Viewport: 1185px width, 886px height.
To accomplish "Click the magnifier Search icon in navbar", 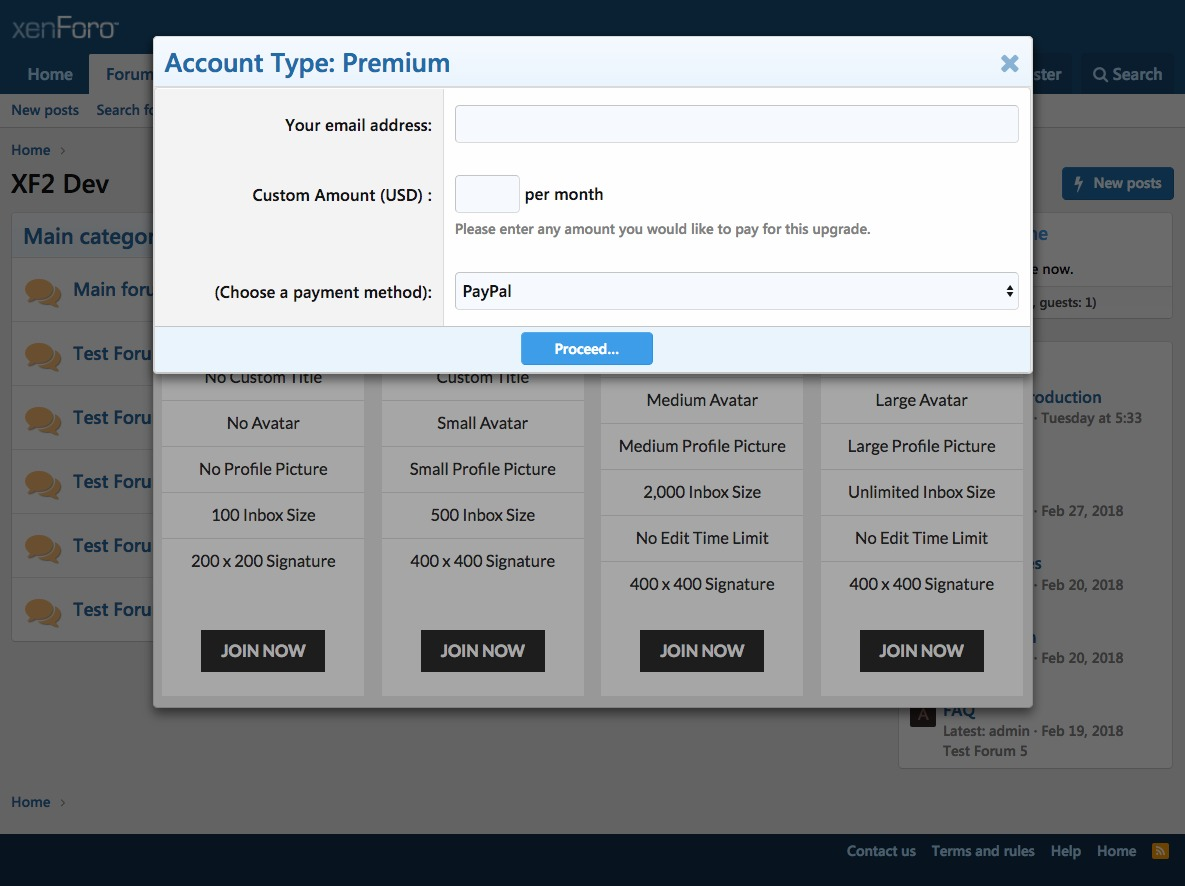I will (1100, 75).
